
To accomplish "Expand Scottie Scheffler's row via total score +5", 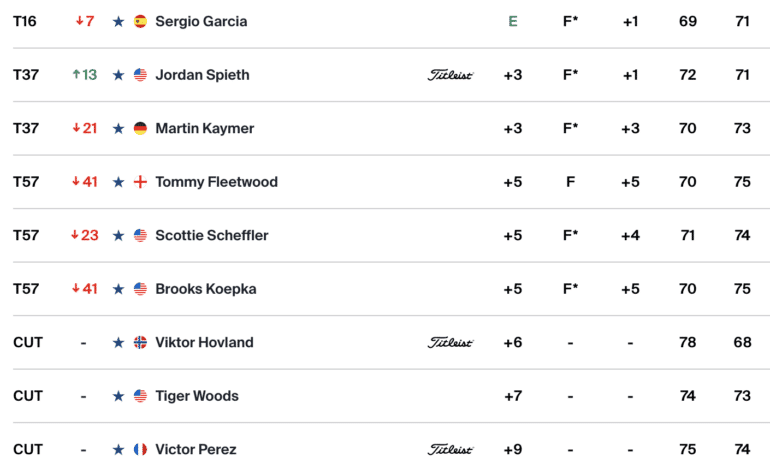I will [513, 235].
